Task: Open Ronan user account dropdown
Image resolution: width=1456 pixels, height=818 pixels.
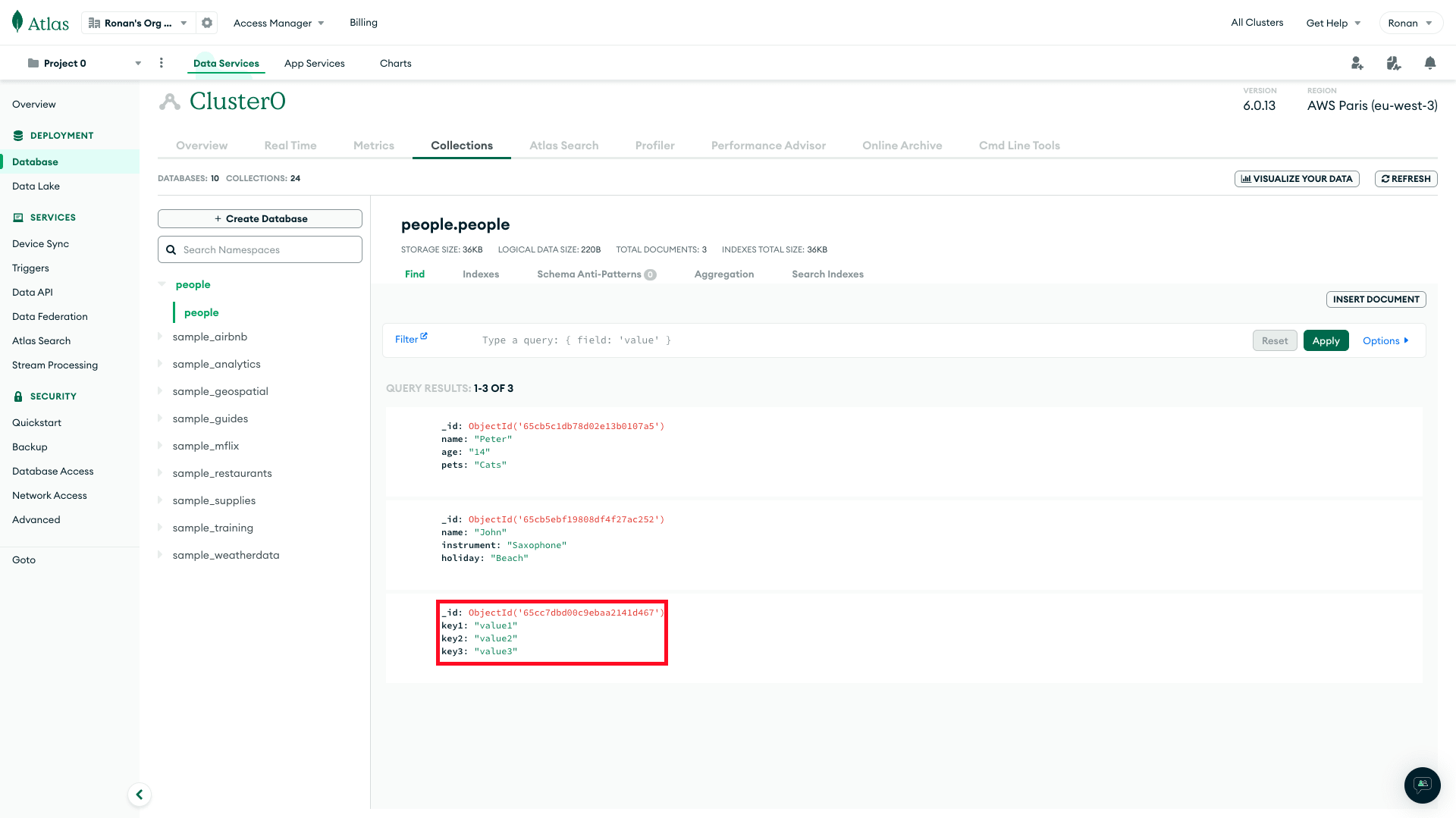Action: 1410,23
